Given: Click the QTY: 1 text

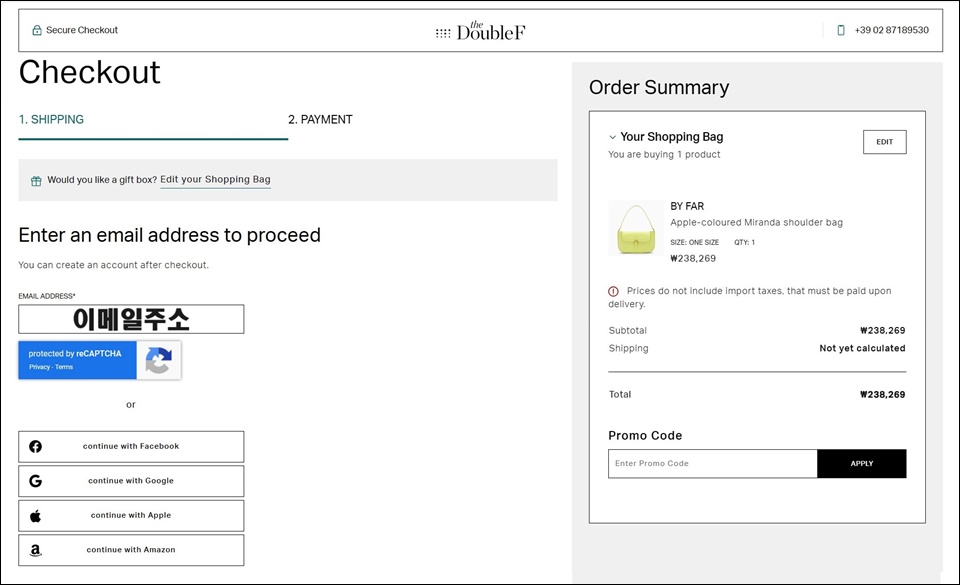Looking at the screenshot, I should 744,242.
